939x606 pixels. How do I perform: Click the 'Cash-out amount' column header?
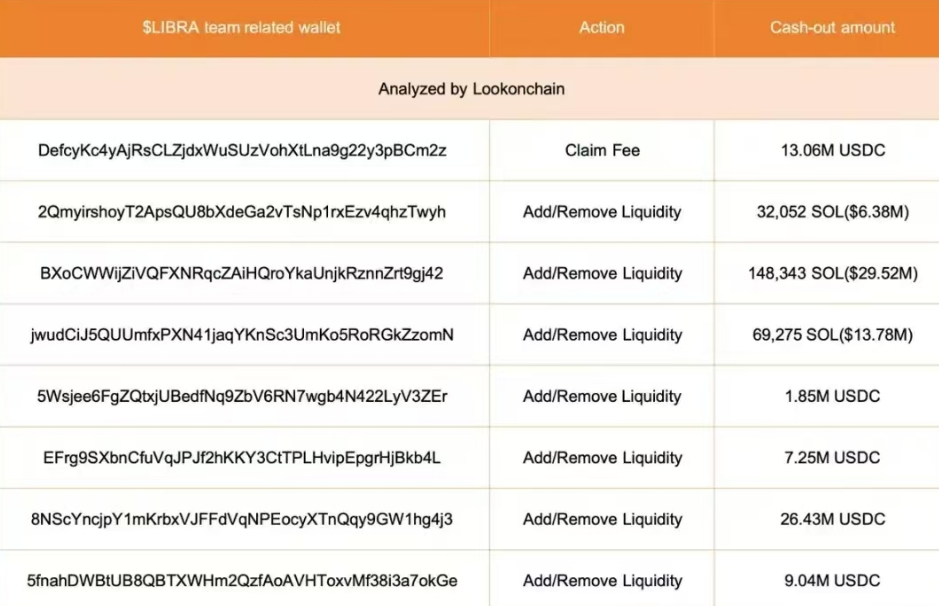click(832, 28)
